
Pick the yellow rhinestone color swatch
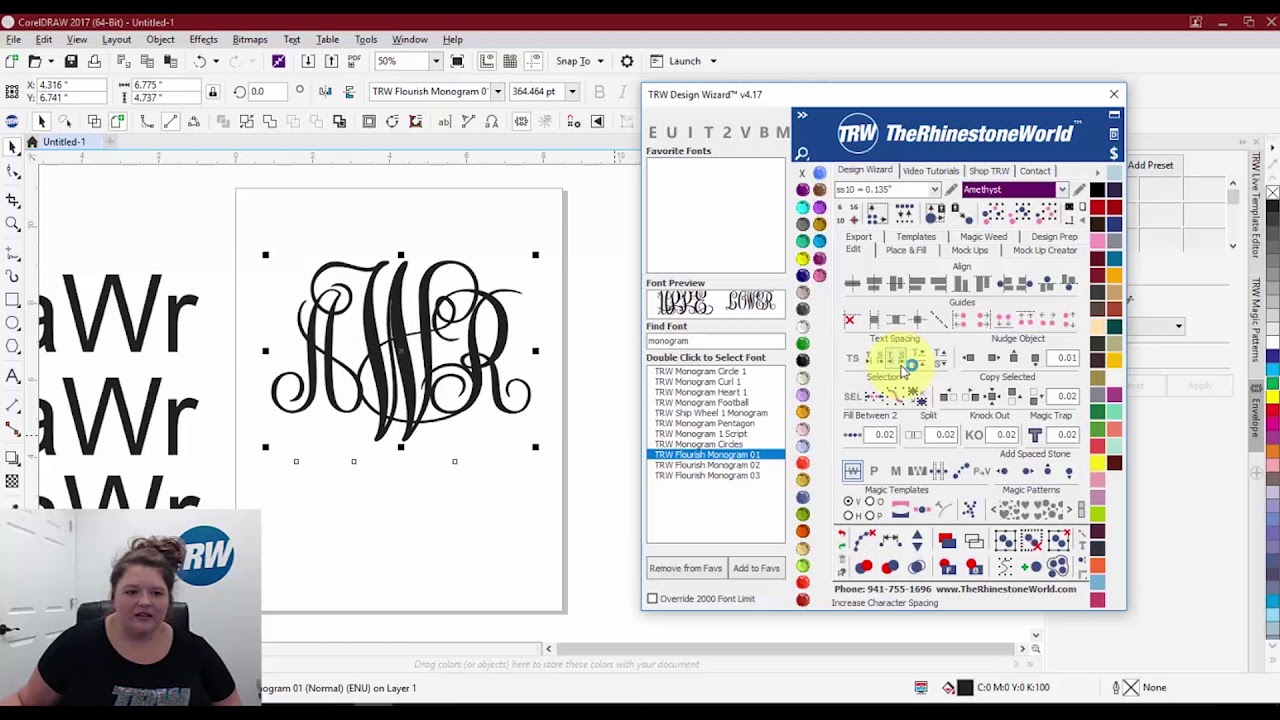pyautogui.click(x=802, y=259)
